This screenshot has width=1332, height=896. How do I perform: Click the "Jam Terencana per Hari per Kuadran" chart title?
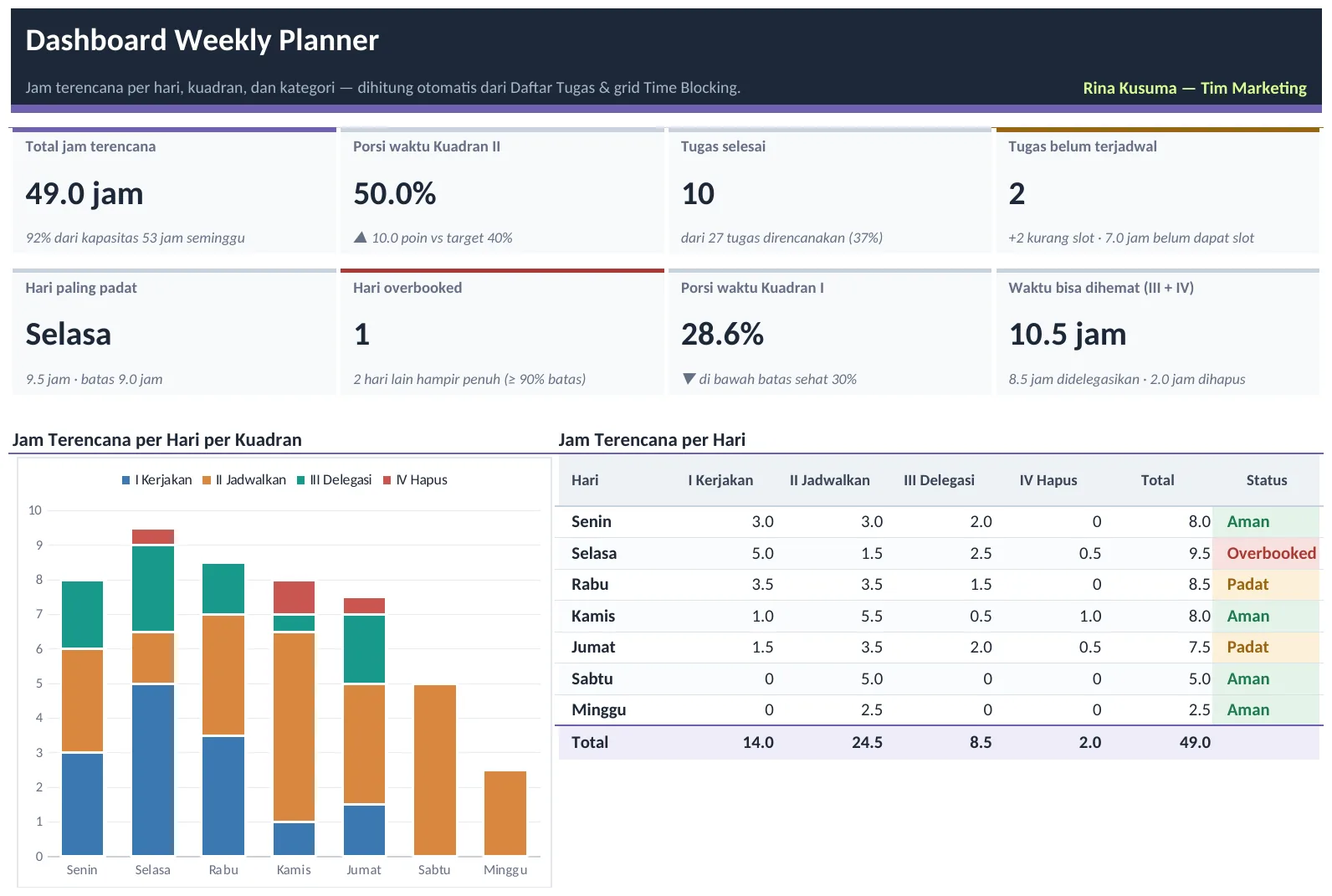click(157, 440)
